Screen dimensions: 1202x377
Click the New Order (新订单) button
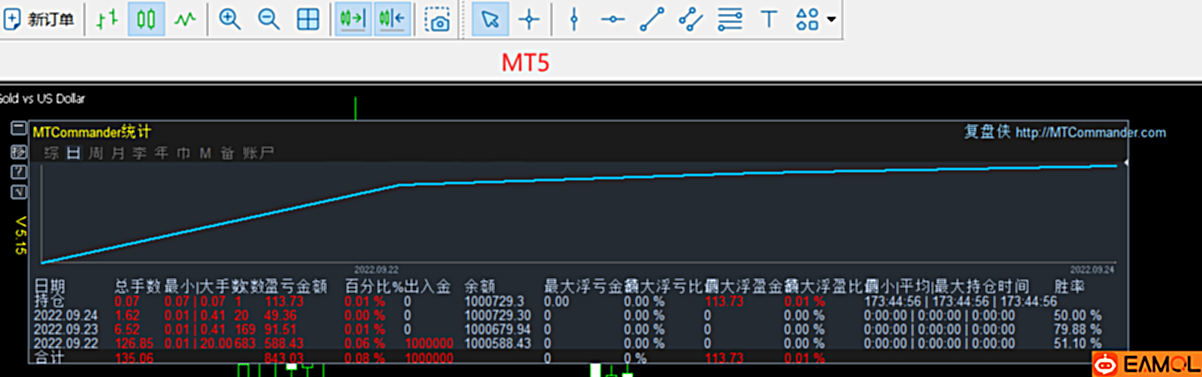coord(39,19)
